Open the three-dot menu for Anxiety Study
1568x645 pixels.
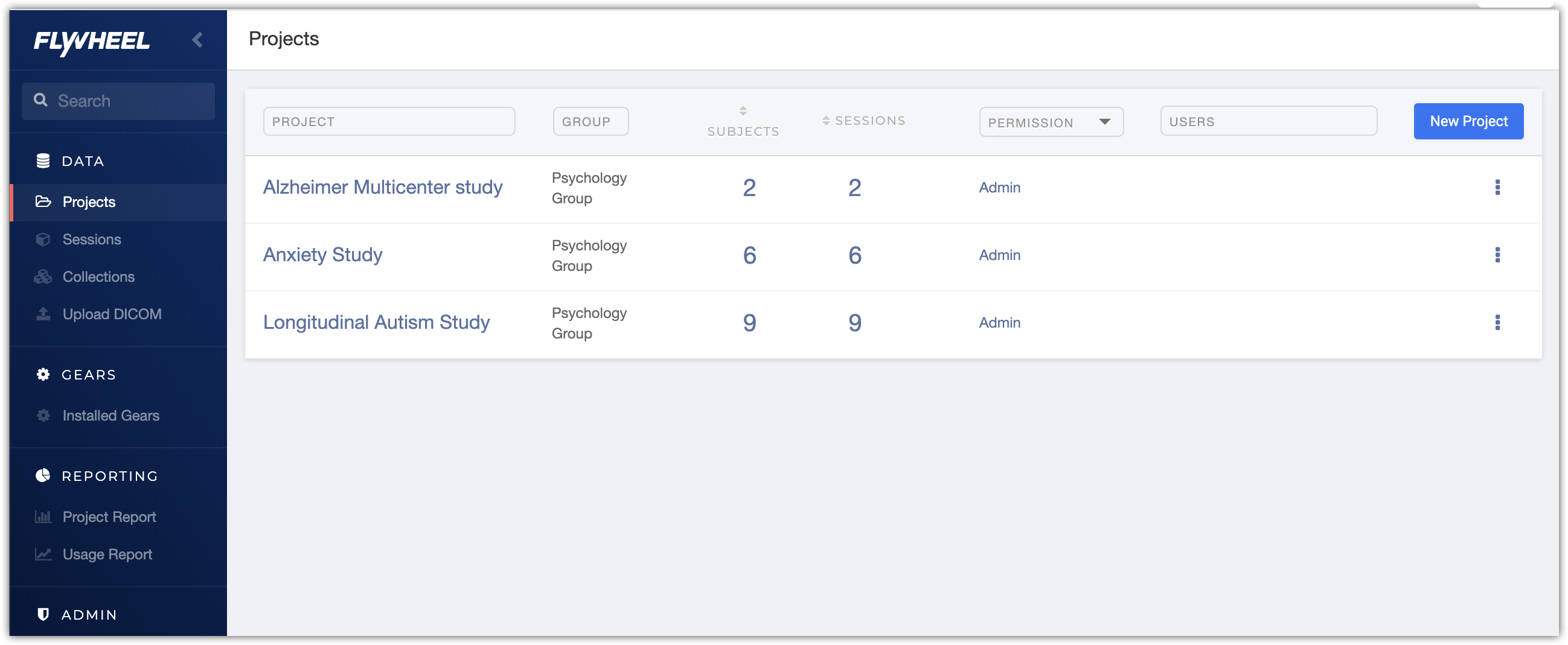(x=1497, y=255)
